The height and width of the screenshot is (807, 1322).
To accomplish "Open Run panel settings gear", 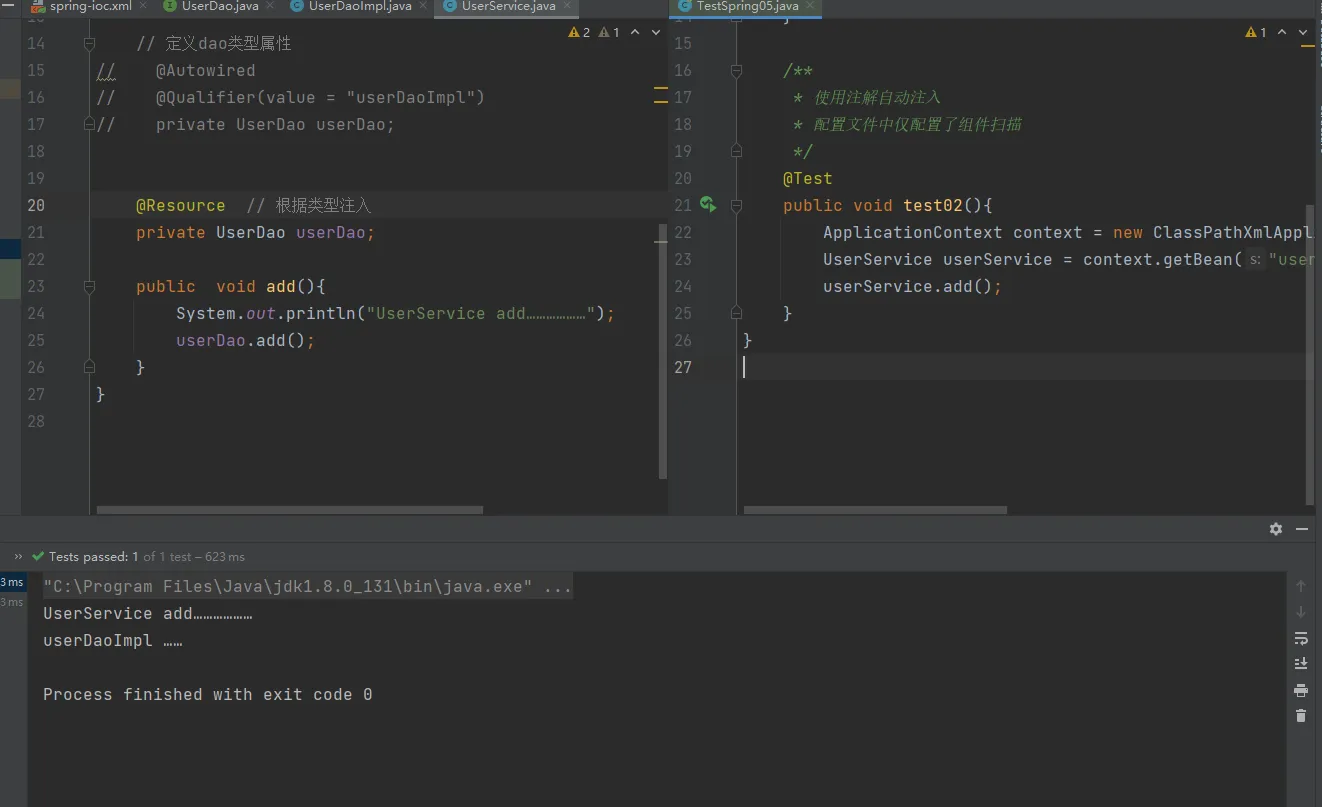I will point(1276,529).
